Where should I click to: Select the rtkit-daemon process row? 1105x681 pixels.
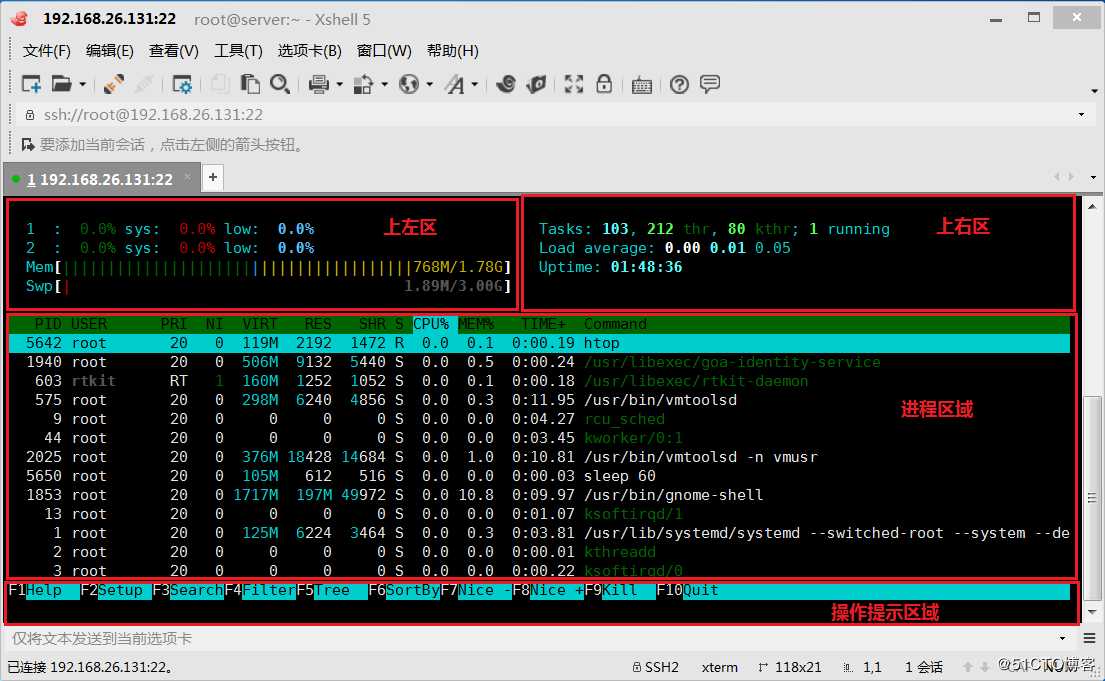pyautogui.click(x=540, y=381)
